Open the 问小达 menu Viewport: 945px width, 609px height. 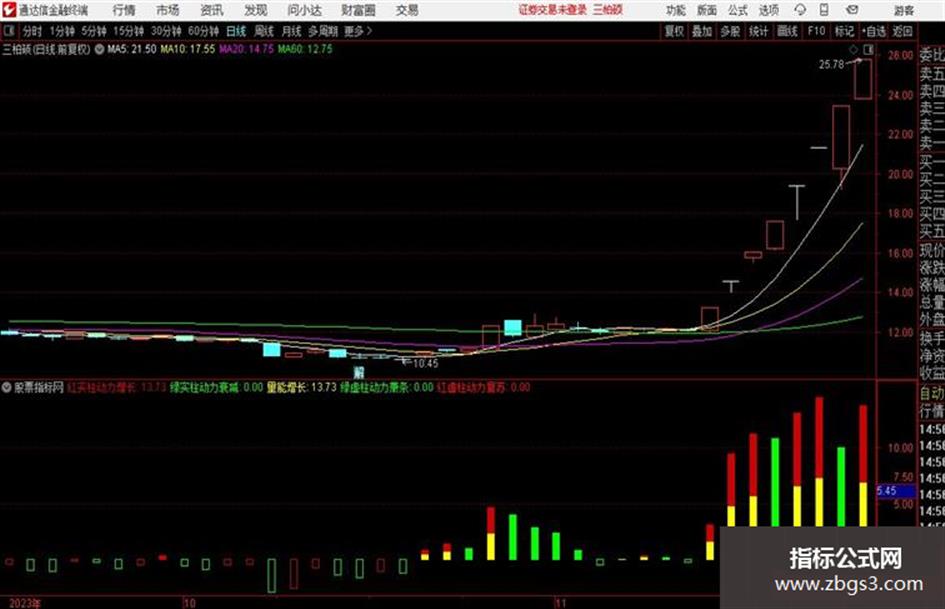click(304, 10)
